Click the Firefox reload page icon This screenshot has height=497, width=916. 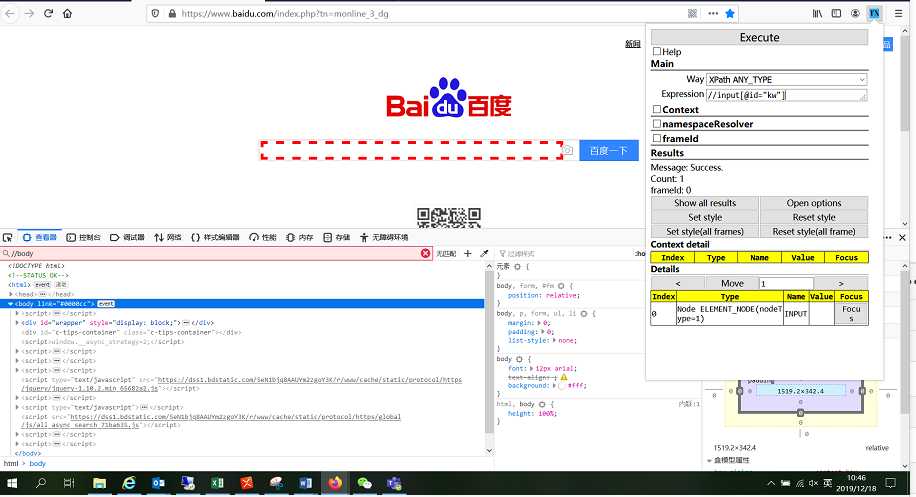pyautogui.click(x=48, y=13)
